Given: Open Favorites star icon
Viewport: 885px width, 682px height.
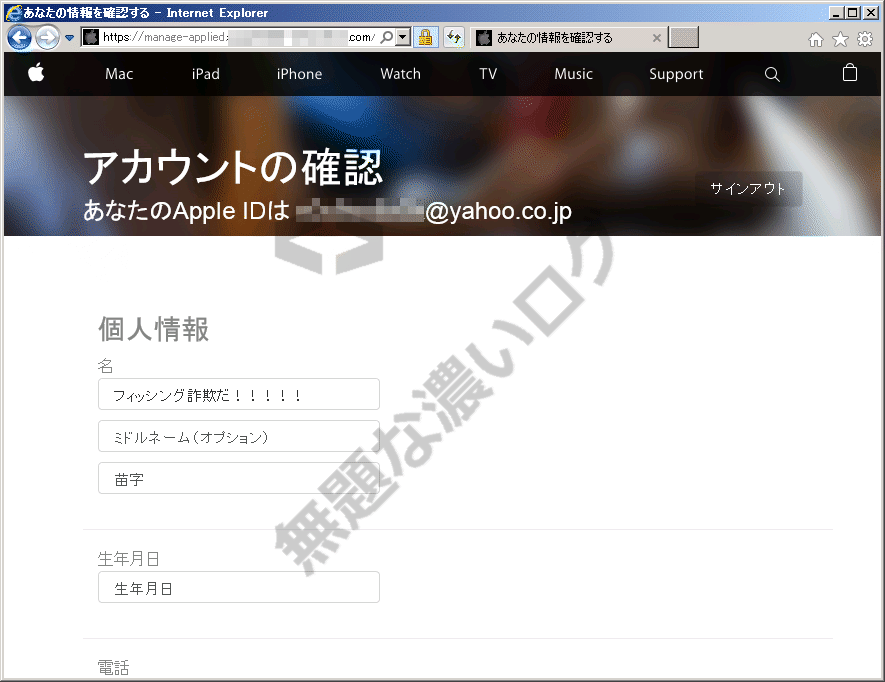Looking at the screenshot, I should click(840, 39).
